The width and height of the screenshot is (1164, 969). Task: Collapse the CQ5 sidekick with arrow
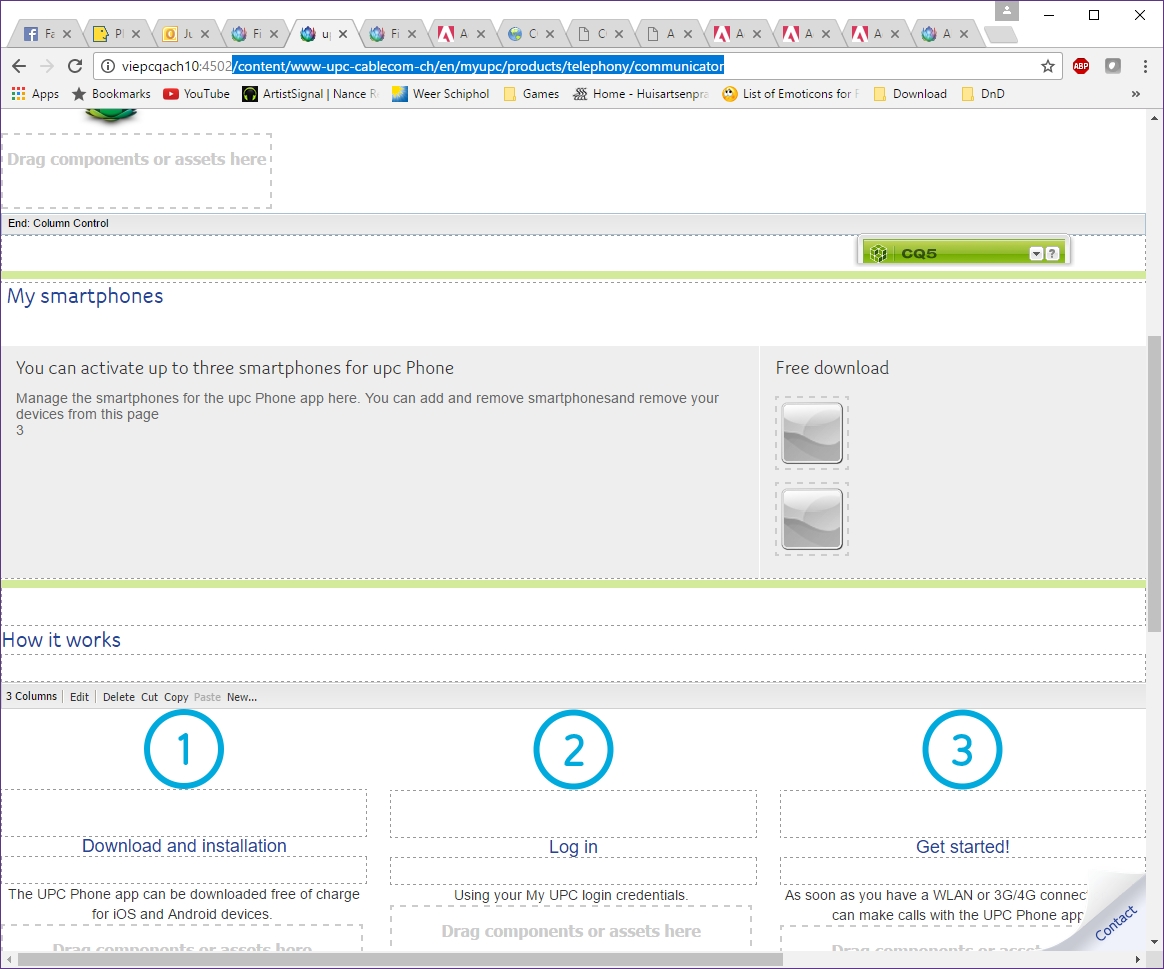pyautogui.click(x=1036, y=254)
